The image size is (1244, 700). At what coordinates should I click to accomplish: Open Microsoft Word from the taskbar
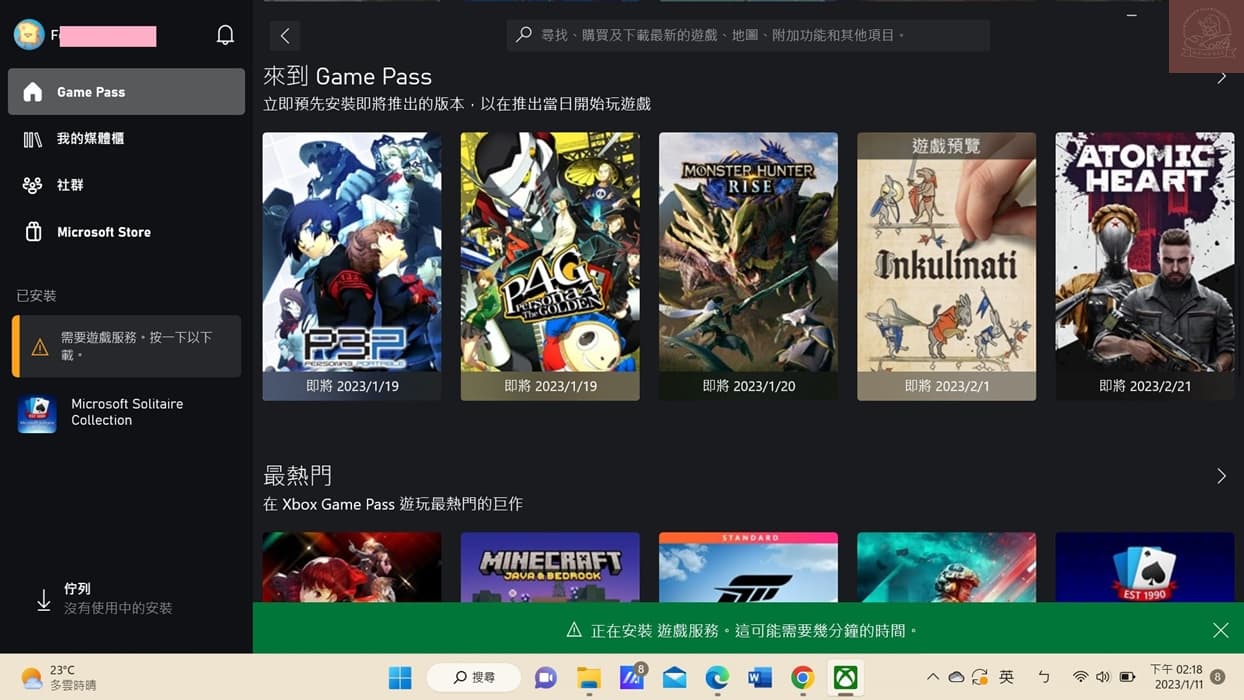(760, 677)
